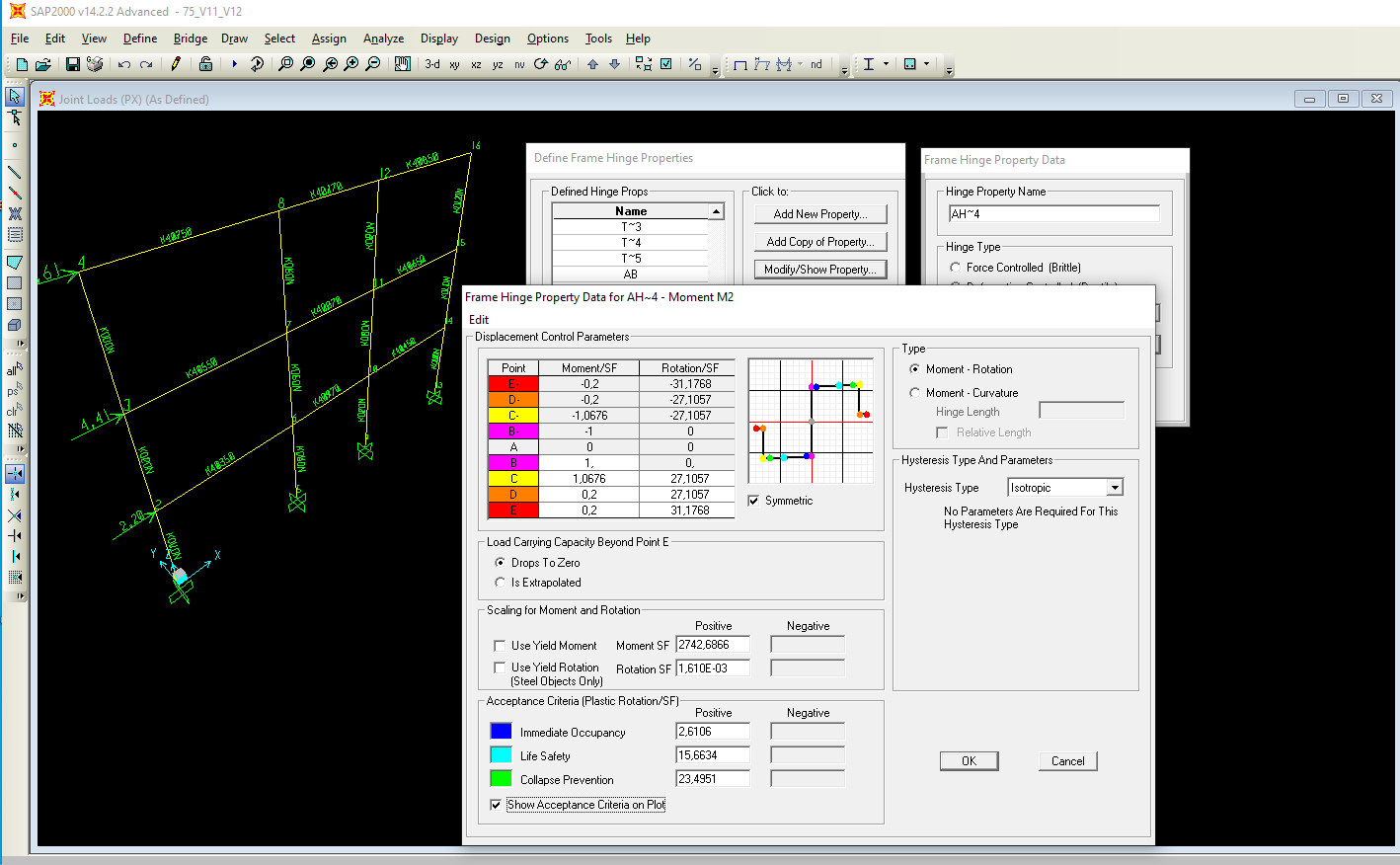Image resolution: width=1400 pixels, height=865 pixels.
Task: Click the perspective glasses icon
Action: pyautogui.click(x=562, y=64)
